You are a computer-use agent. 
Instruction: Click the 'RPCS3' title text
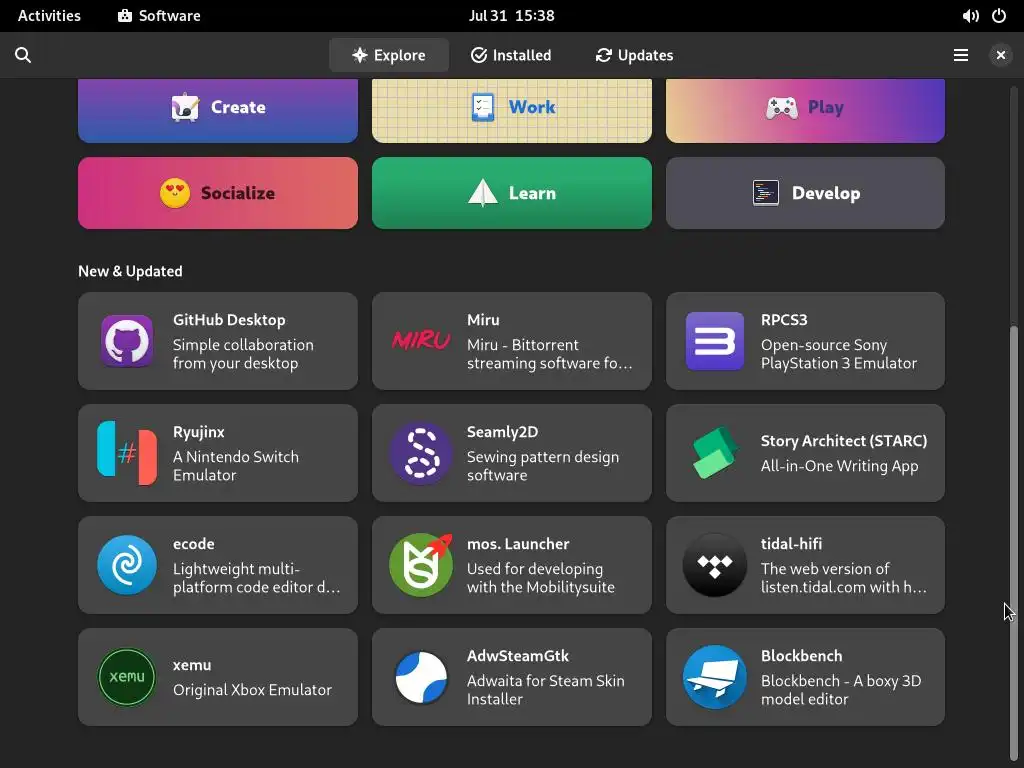784,320
